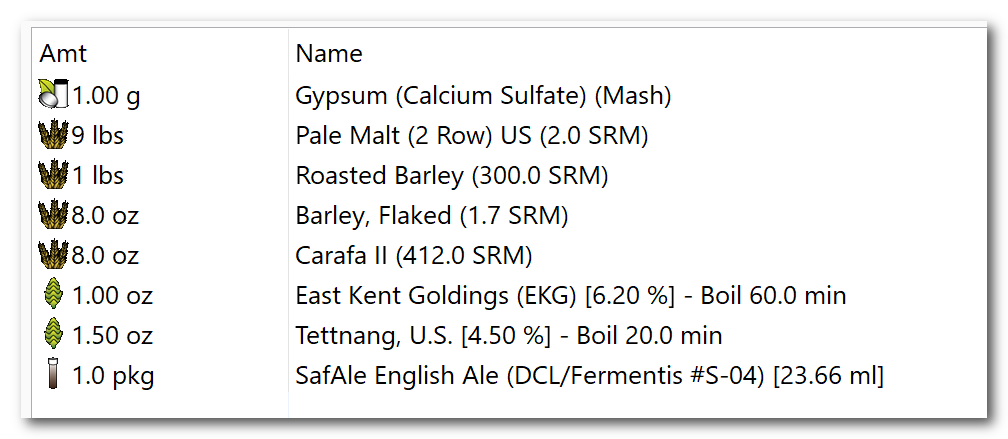
Task: Select East Kent Goldings boil 60 min entry
Action: (x=571, y=295)
